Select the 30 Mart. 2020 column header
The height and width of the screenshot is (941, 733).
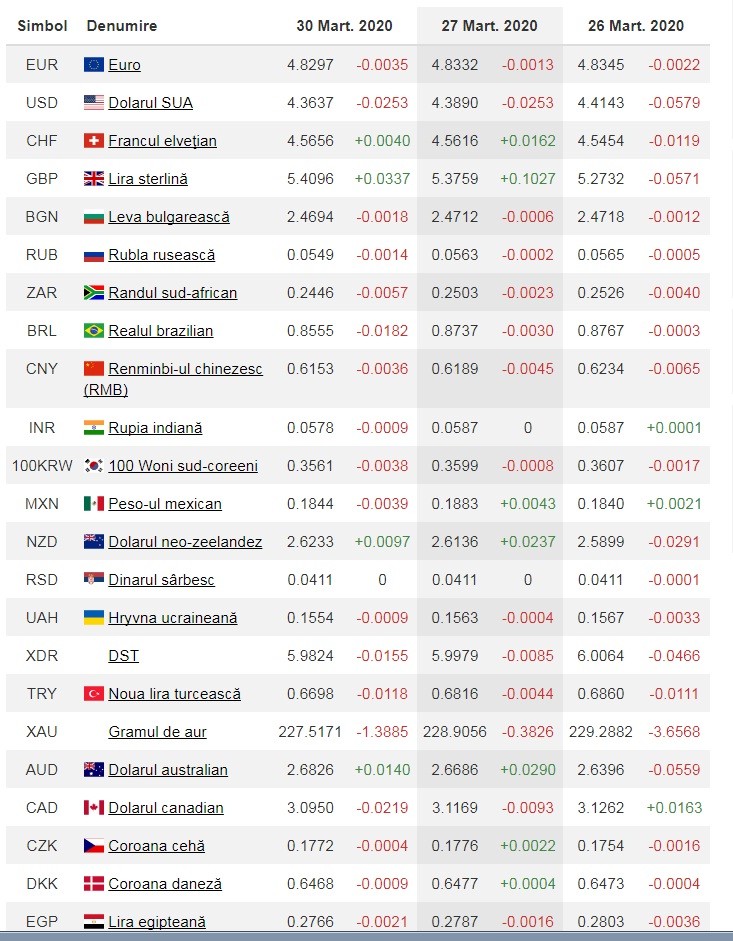click(x=344, y=26)
